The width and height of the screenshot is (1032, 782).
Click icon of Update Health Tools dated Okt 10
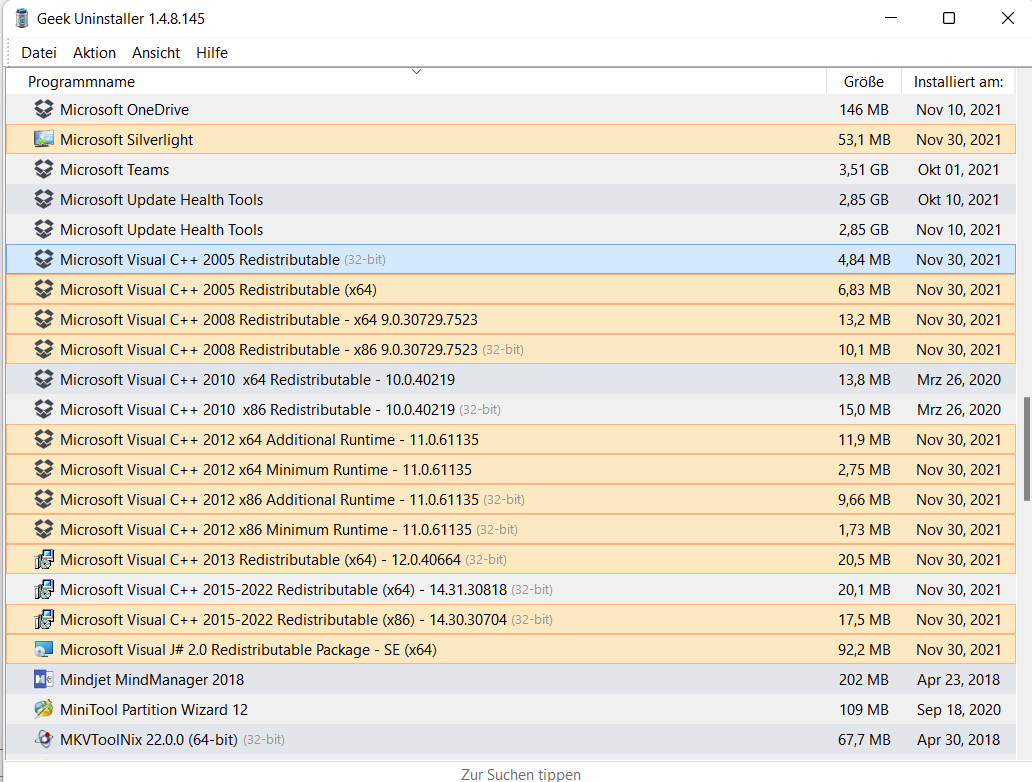(x=43, y=199)
